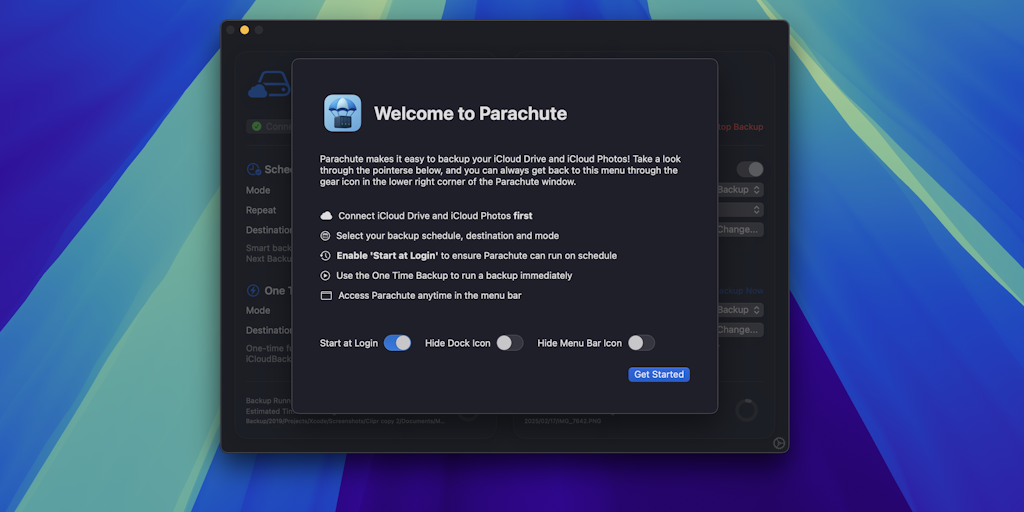This screenshot has width=1024, height=512.
Task: Turn on the Hide Menu Bar Icon switch
Action: tap(641, 343)
